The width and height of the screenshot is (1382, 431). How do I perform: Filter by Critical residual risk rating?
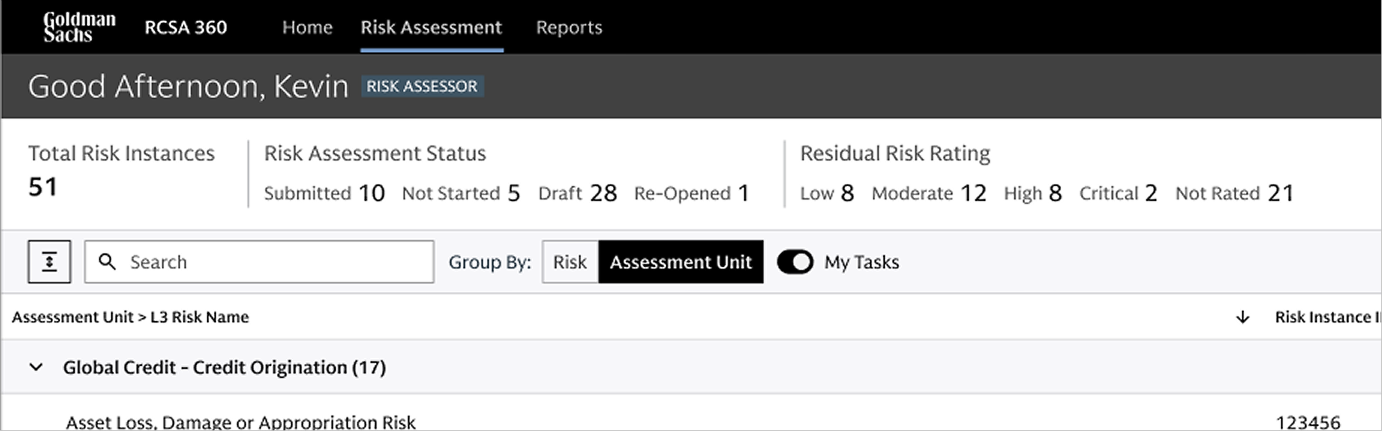point(1117,193)
